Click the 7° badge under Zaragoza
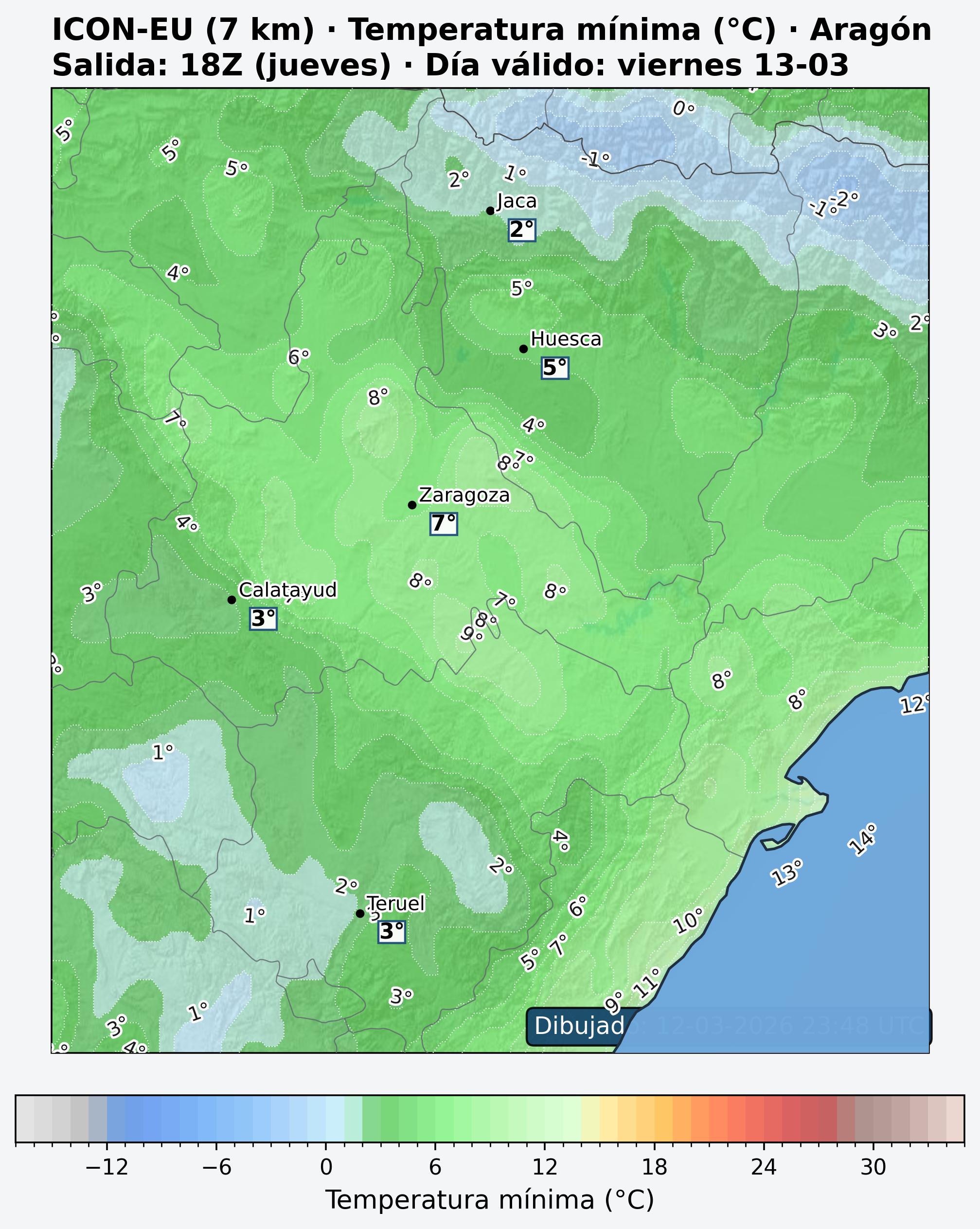The width and height of the screenshot is (980, 1229). pos(445,523)
